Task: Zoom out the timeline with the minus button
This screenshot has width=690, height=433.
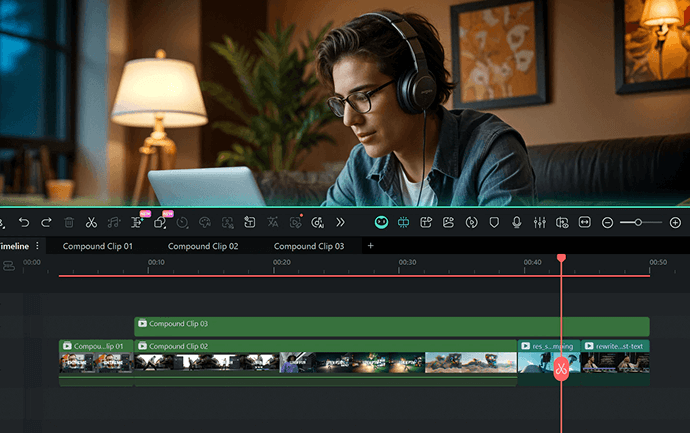Action: click(607, 223)
